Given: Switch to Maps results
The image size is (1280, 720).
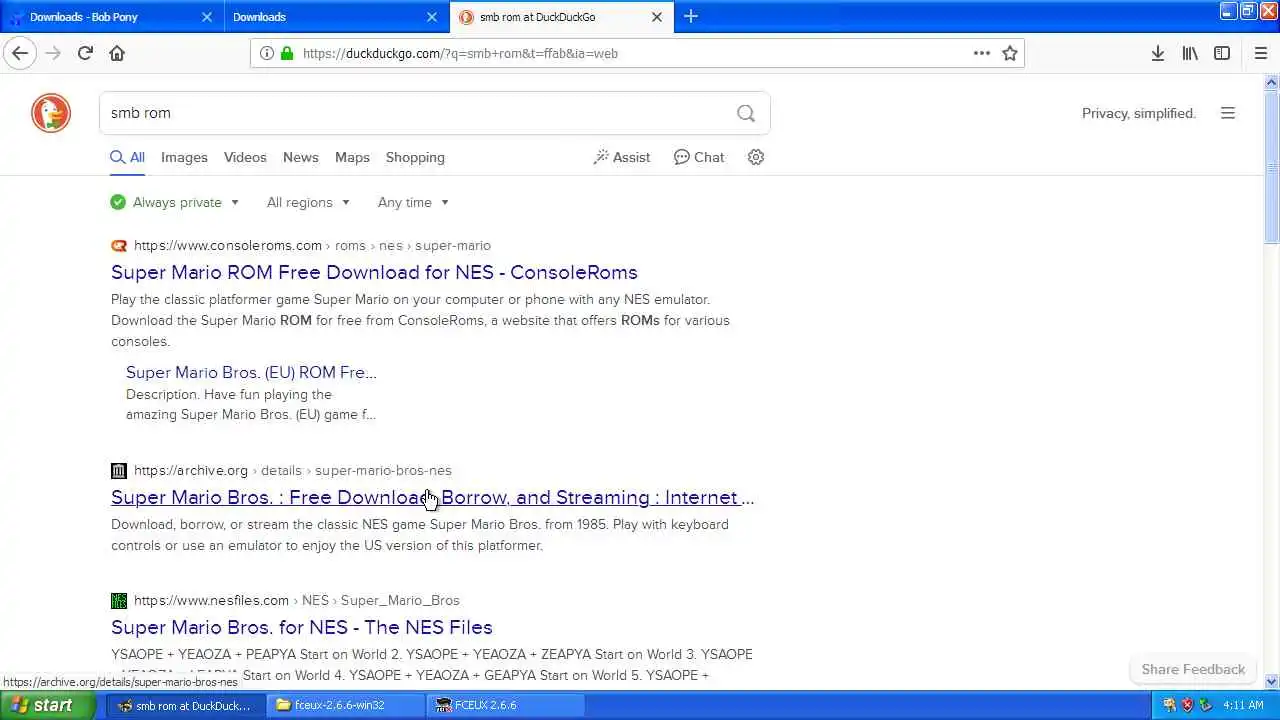Looking at the screenshot, I should [x=352, y=157].
